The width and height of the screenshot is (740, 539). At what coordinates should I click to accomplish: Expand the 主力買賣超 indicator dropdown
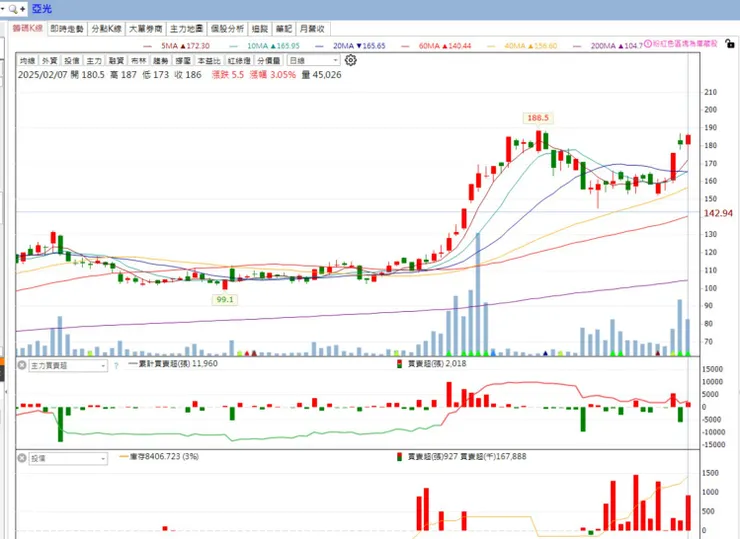coord(68,365)
